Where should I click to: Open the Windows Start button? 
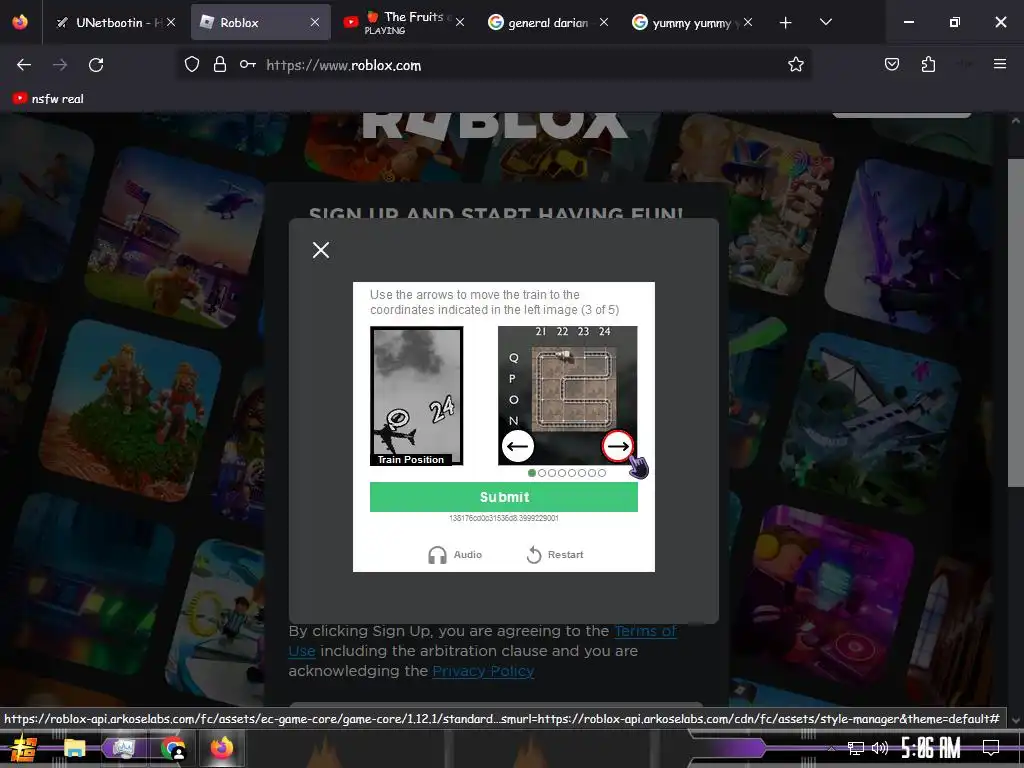click(23, 748)
